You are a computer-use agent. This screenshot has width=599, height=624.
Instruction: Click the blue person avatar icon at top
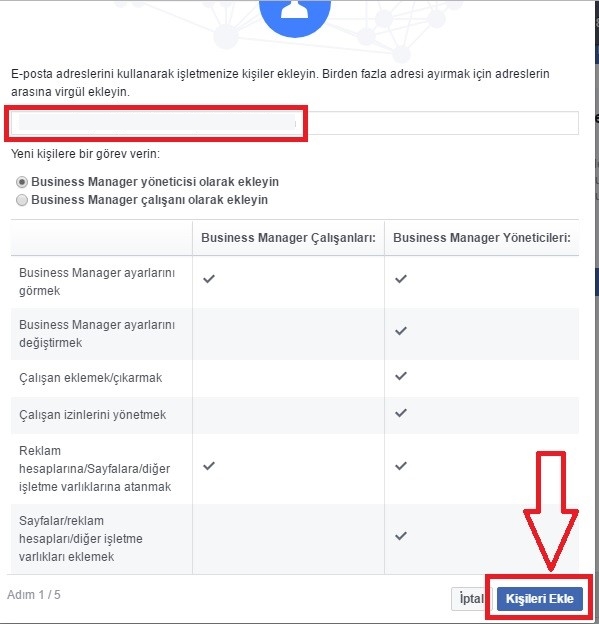point(295,16)
